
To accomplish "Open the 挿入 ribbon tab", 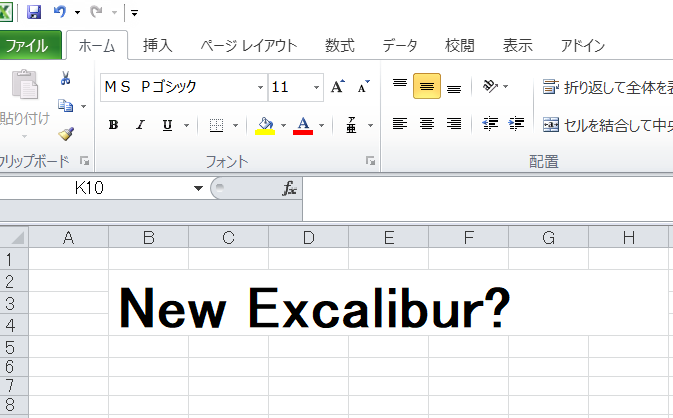I will pyautogui.click(x=158, y=45).
